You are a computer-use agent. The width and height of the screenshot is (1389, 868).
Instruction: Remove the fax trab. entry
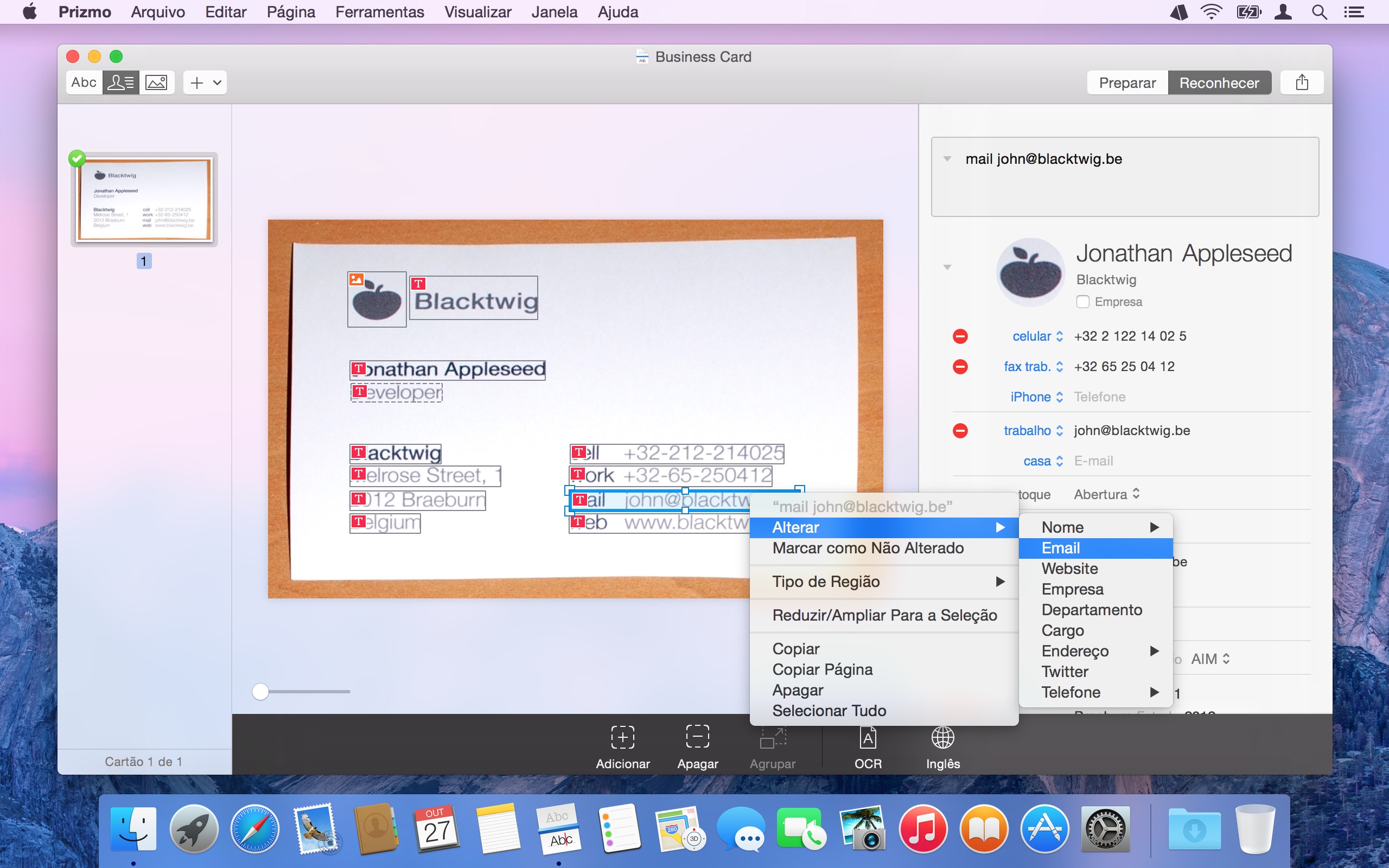pyautogui.click(x=960, y=366)
